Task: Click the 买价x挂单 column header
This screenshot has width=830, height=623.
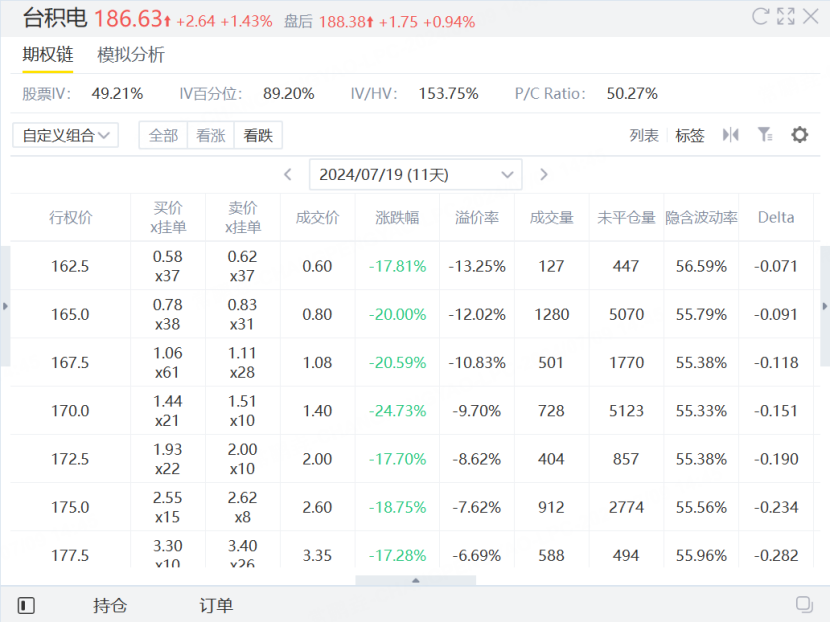Action: [x=168, y=218]
